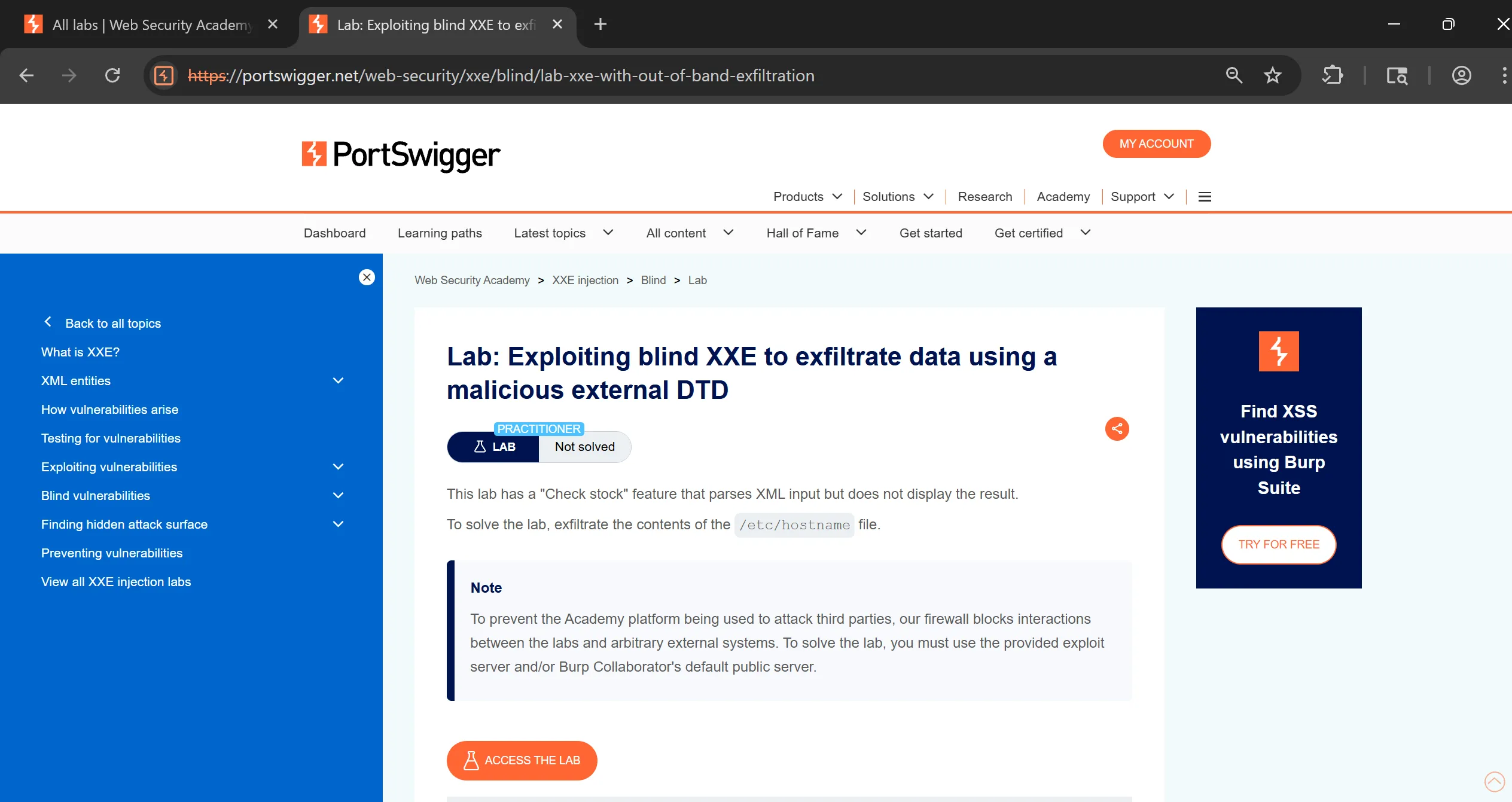Image resolution: width=1512 pixels, height=802 pixels.
Task: Click XXE injection breadcrumb link
Action: coord(585,280)
